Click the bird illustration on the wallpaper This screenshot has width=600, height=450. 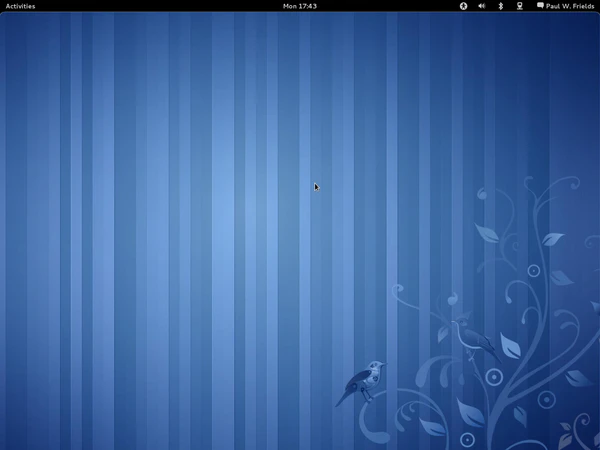[x=363, y=382]
